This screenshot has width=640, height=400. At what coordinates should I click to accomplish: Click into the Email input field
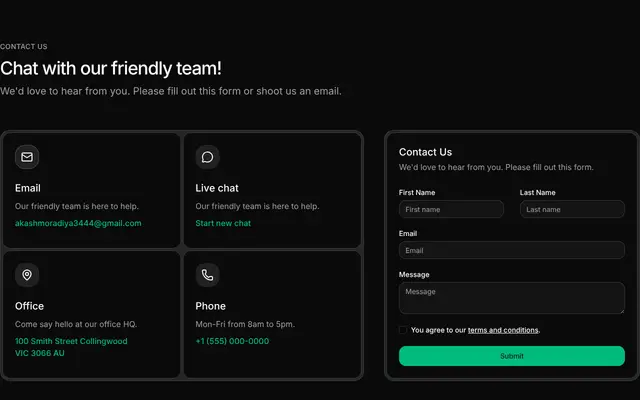click(512, 250)
